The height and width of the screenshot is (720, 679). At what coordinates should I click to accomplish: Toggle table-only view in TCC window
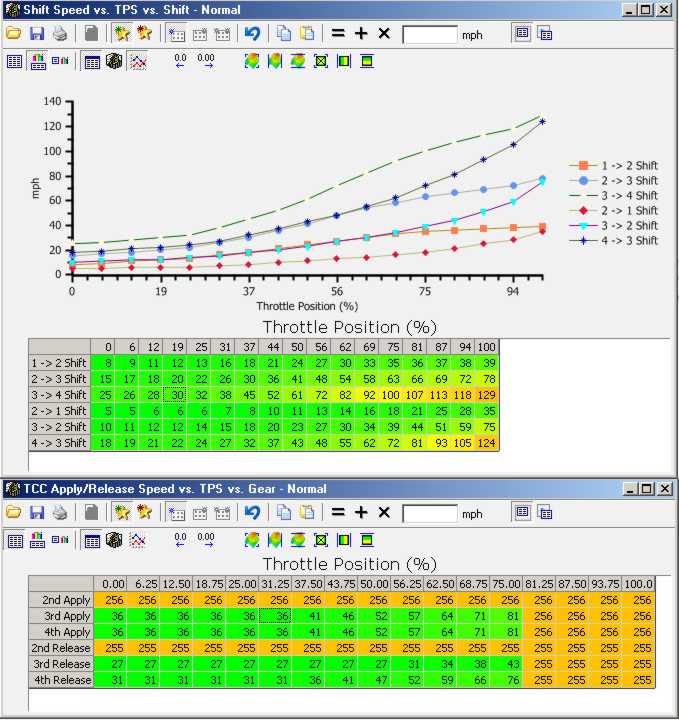coord(14,540)
